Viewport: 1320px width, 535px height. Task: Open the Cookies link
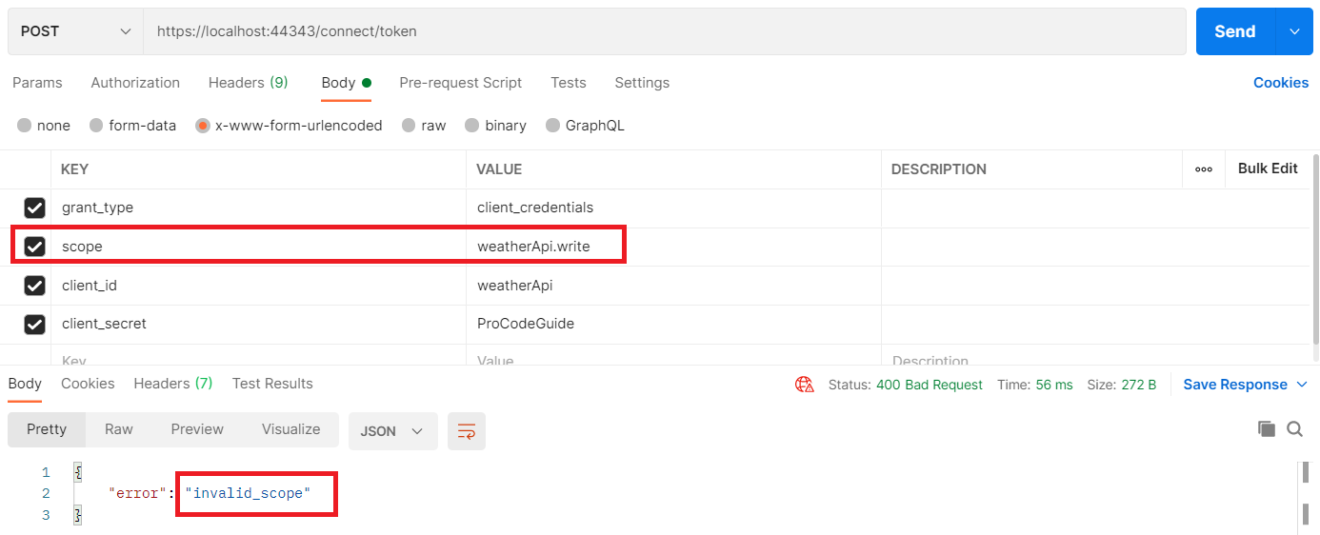tap(1280, 83)
